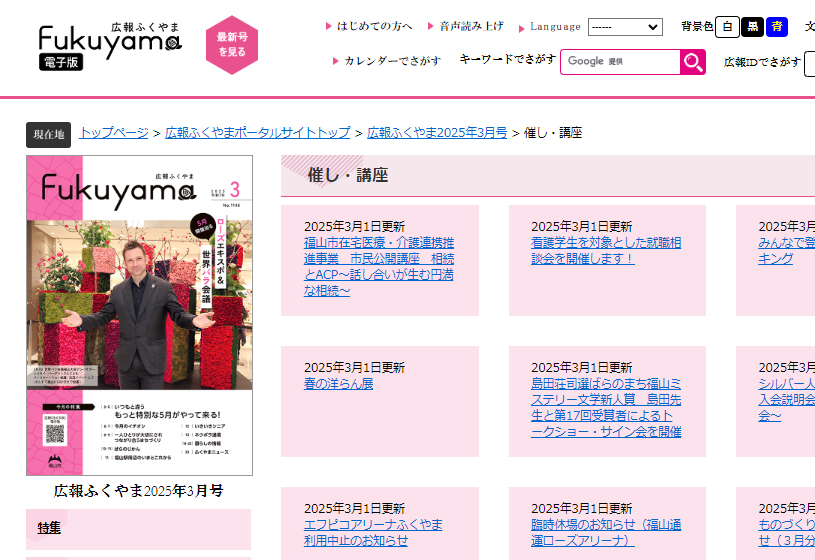This screenshot has height=560, width=815.
Task: Focus the Google keyword search field
Action: pyautogui.click(x=620, y=62)
